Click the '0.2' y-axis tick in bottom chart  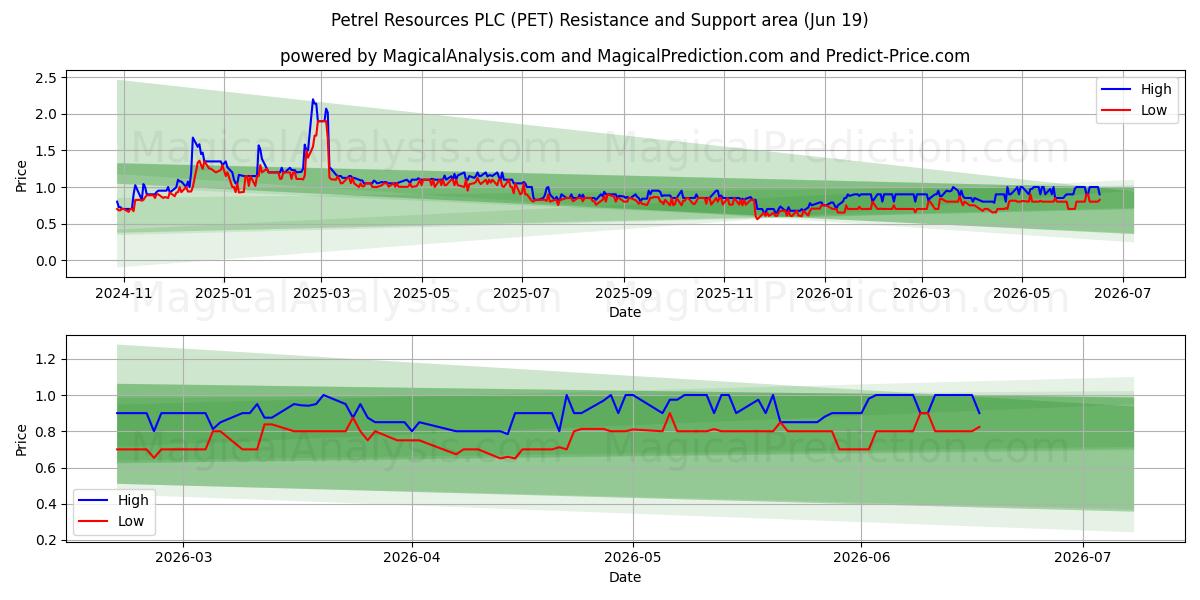coord(47,540)
